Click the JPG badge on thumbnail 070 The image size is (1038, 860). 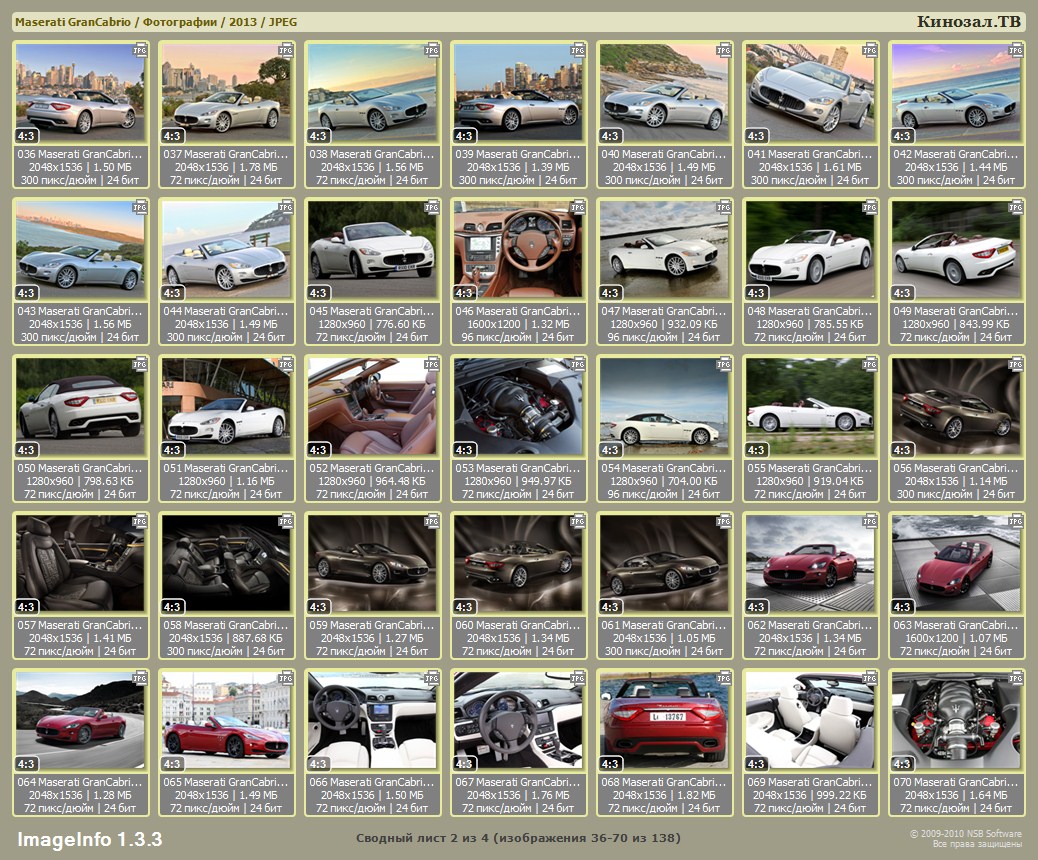click(1016, 677)
